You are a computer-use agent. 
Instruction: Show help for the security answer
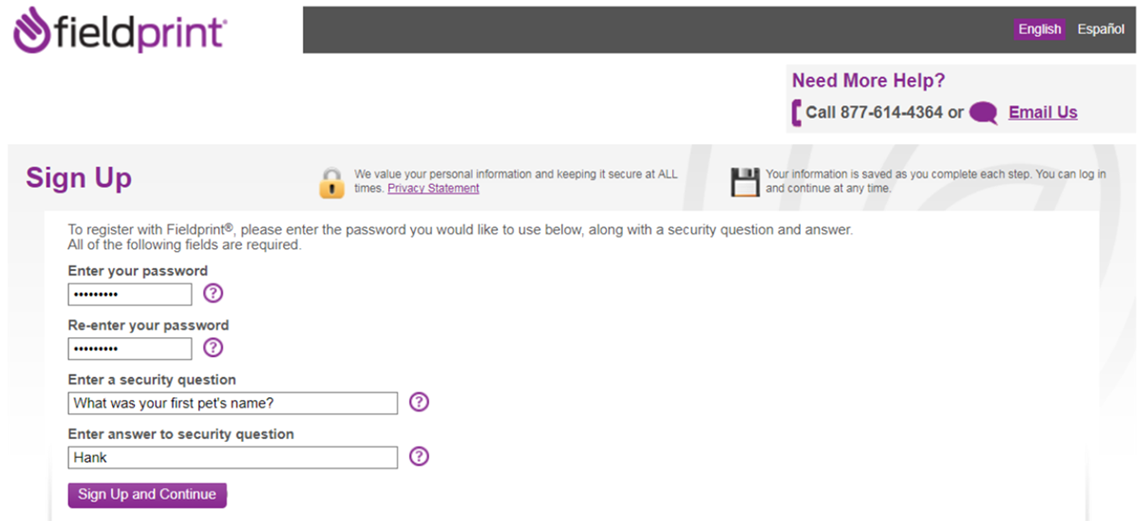(x=419, y=456)
